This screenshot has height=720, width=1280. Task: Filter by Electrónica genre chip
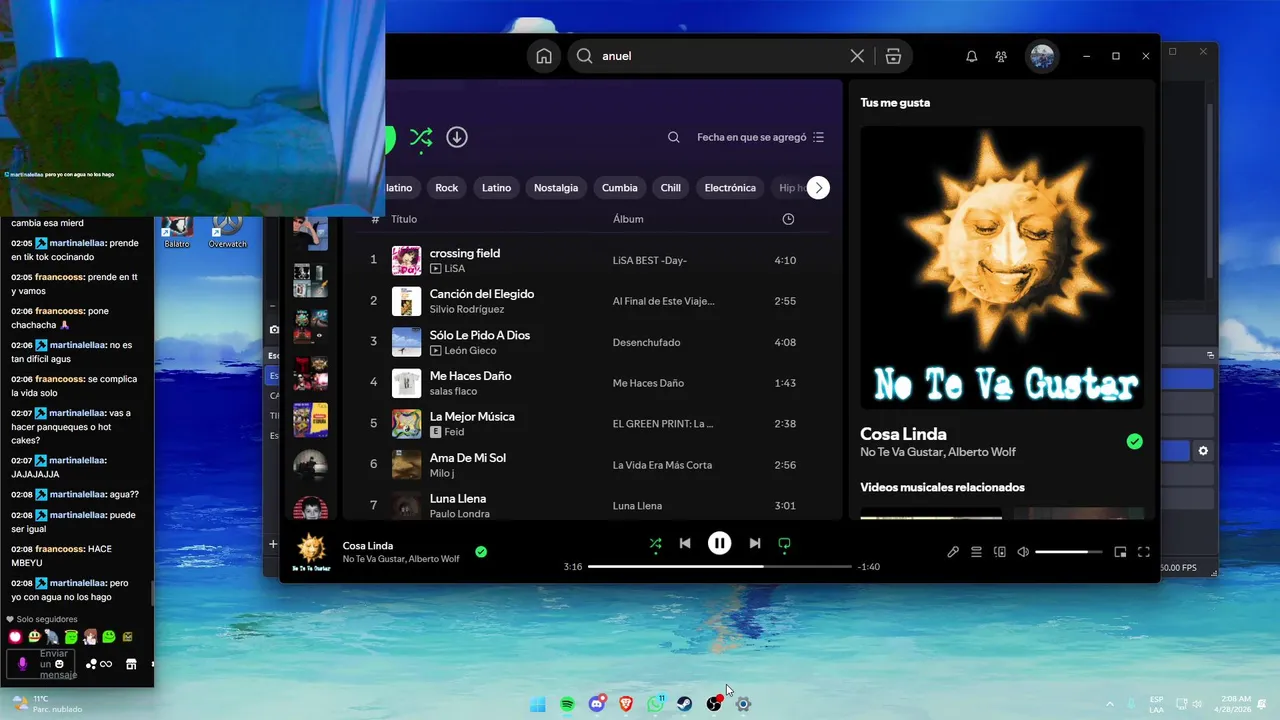pos(730,188)
